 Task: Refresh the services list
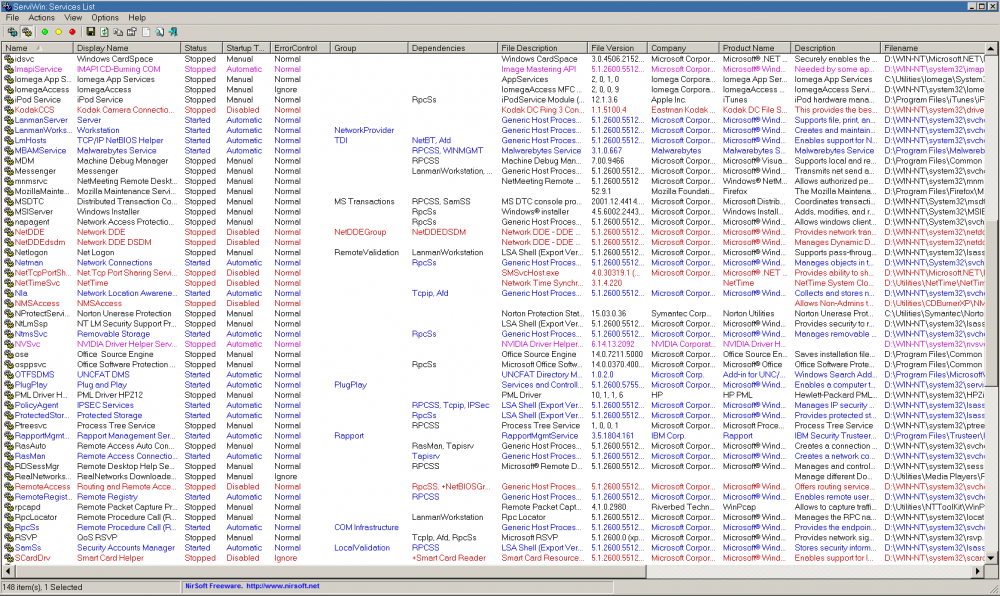coord(104,32)
